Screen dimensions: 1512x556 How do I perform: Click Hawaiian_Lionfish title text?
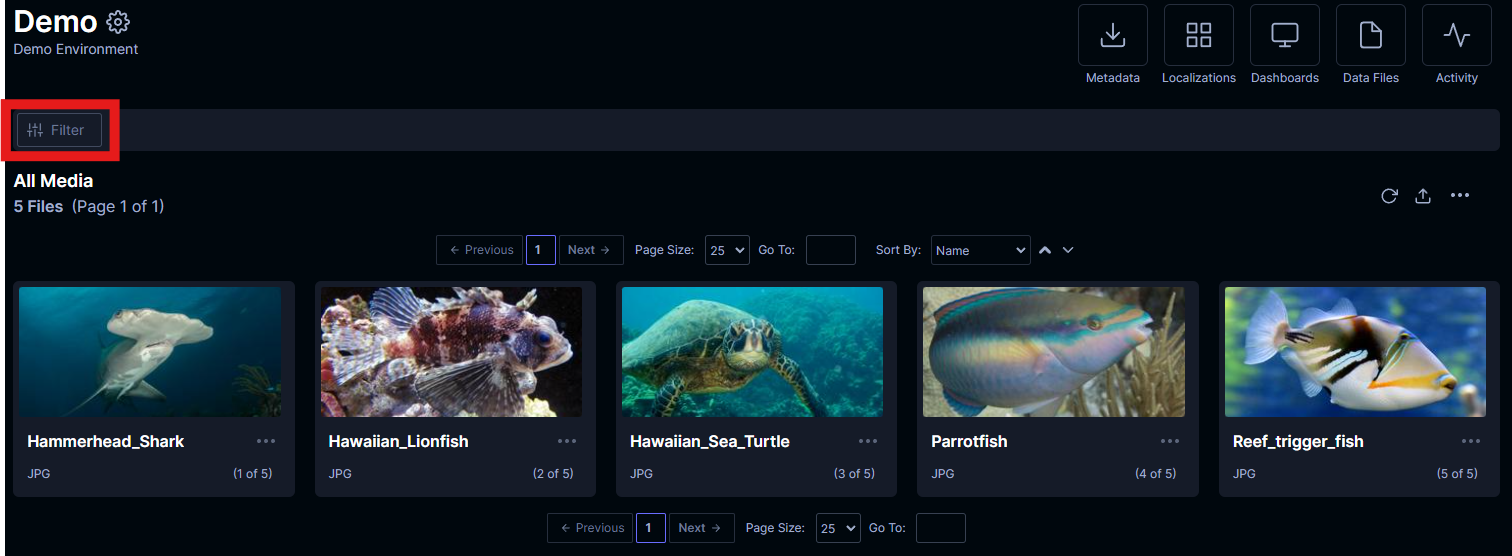click(398, 441)
